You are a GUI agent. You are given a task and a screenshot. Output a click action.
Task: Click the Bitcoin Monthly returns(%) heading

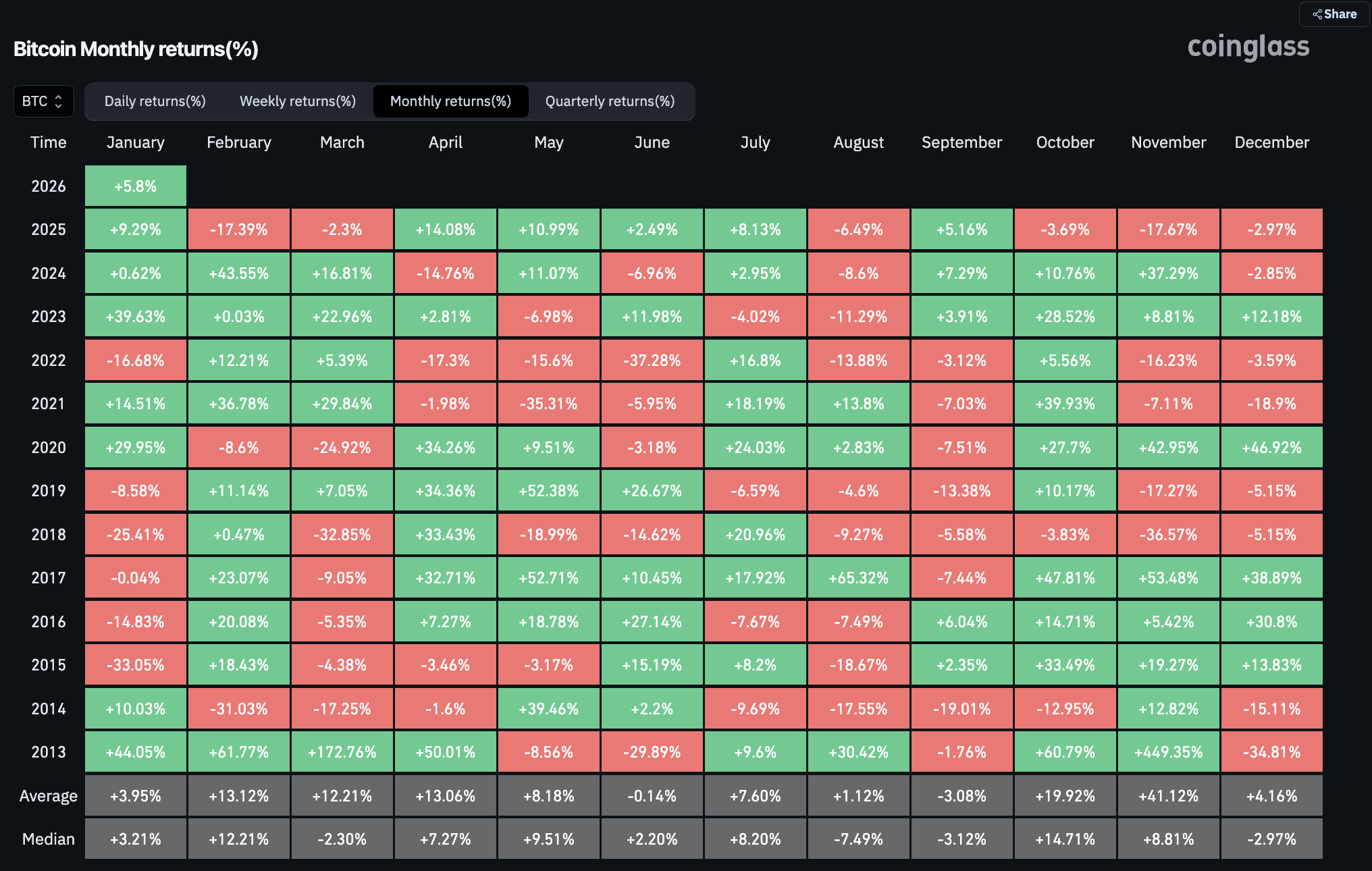click(136, 49)
